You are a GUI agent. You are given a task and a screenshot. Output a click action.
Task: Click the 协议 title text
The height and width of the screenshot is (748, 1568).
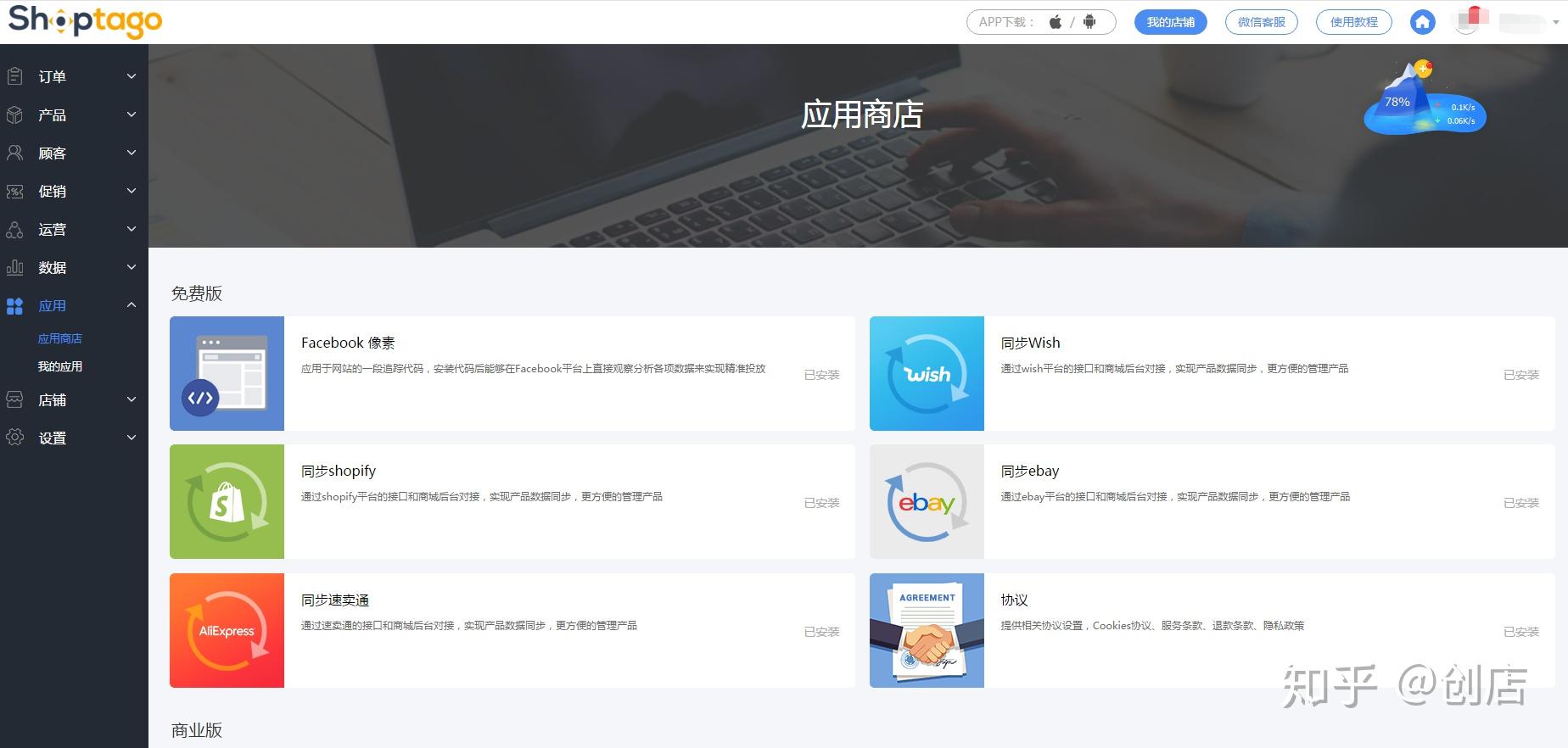point(1015,600)
